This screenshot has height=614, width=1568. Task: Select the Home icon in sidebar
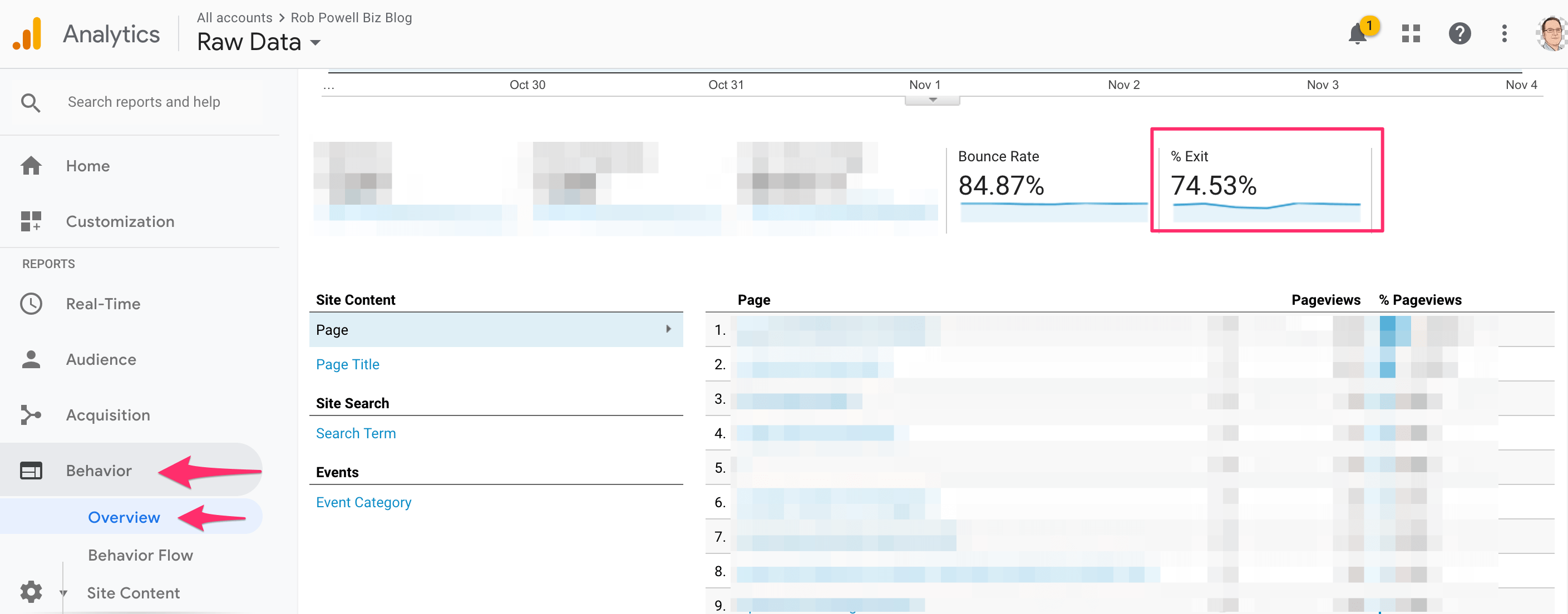point(31,166)
